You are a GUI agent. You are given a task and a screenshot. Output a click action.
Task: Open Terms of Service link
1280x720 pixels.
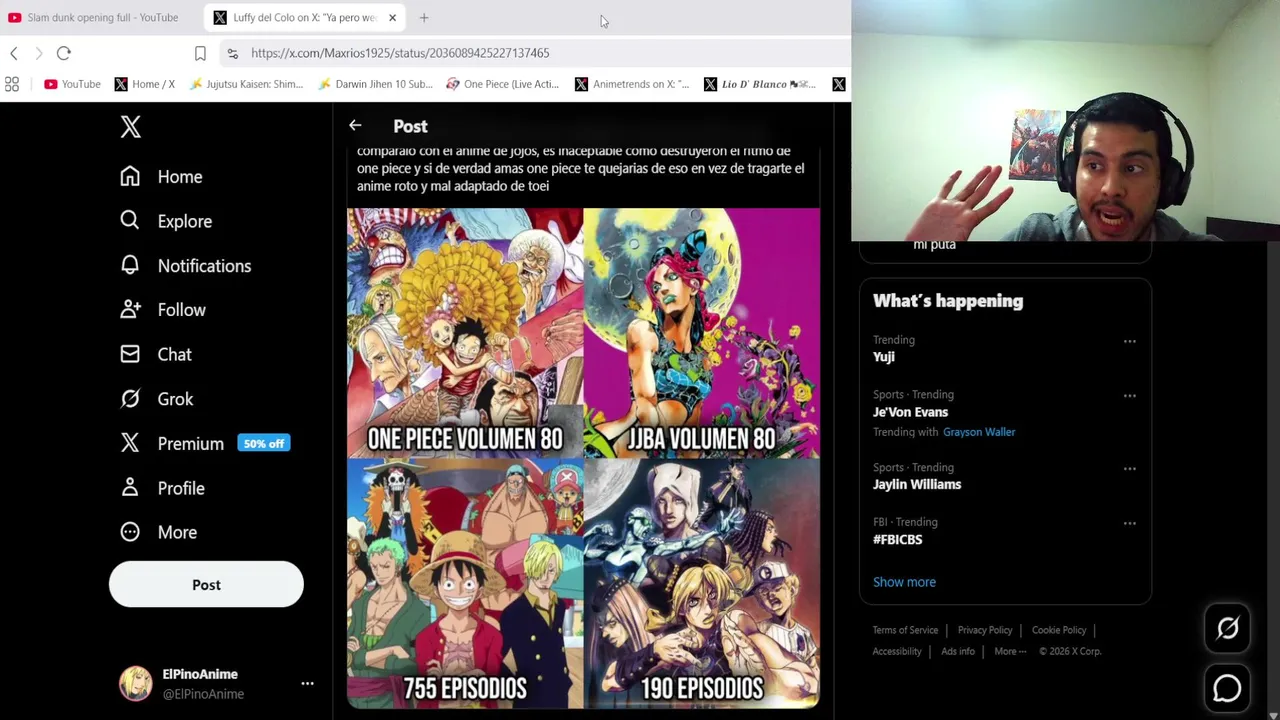(x=905, y=630)
